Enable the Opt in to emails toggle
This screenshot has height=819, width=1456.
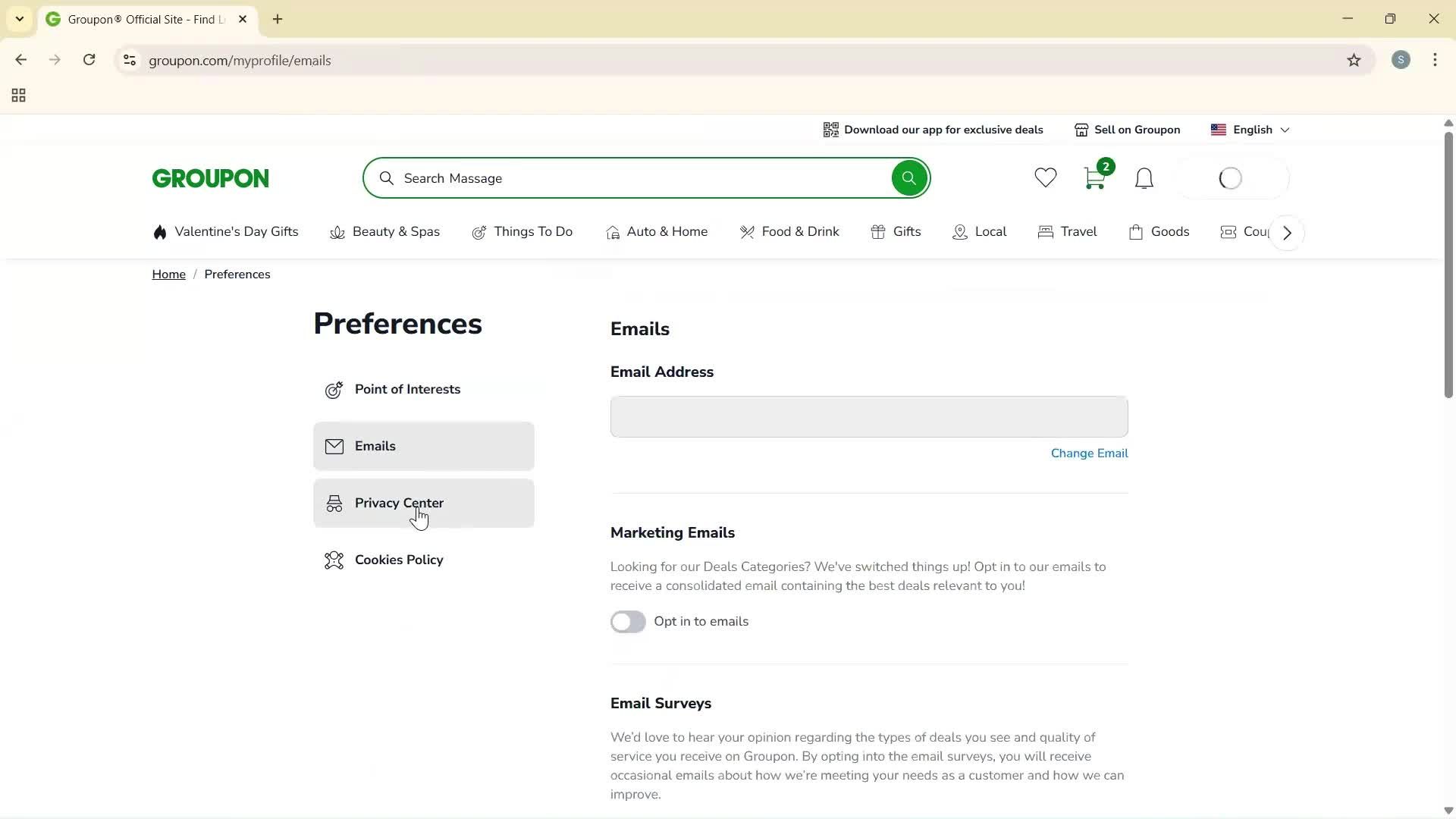(x=628, y=621)
